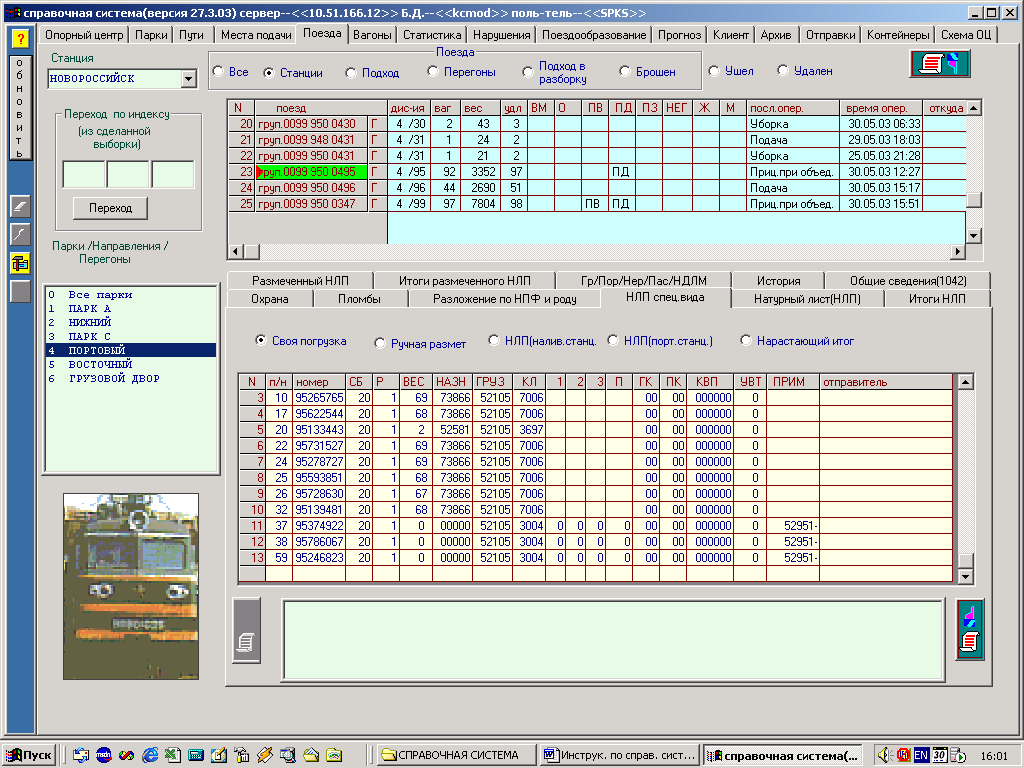Screen dimensions: 1024x768
Task: Switch to the 'Вагоны' tab
Action: pos(372,35)
